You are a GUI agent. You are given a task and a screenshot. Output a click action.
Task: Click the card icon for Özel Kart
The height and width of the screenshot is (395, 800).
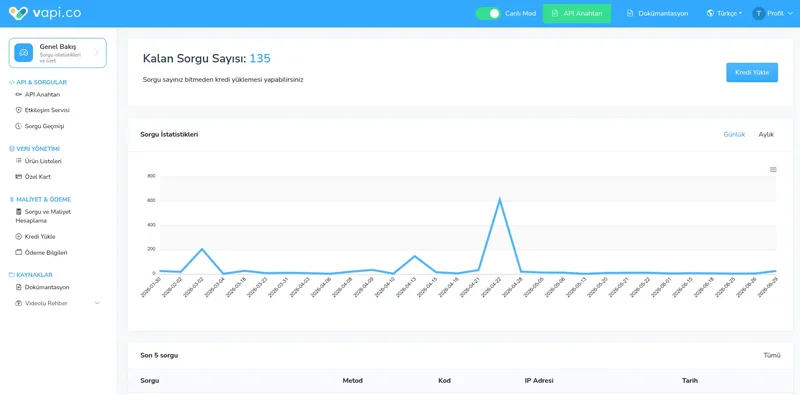18,177
